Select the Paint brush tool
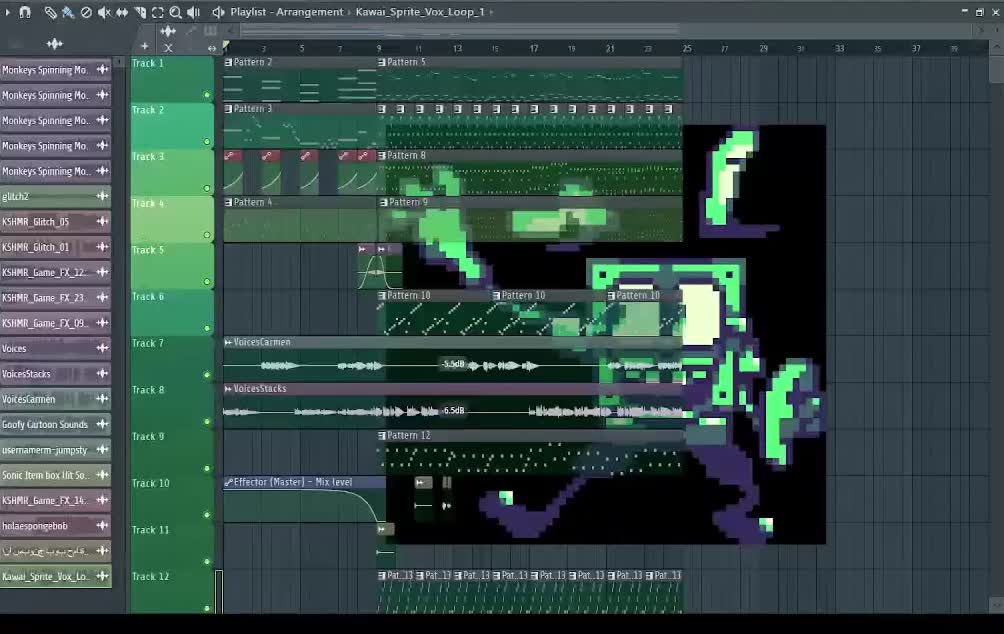This screenshot has height=634, width=1004. [67, 12]
